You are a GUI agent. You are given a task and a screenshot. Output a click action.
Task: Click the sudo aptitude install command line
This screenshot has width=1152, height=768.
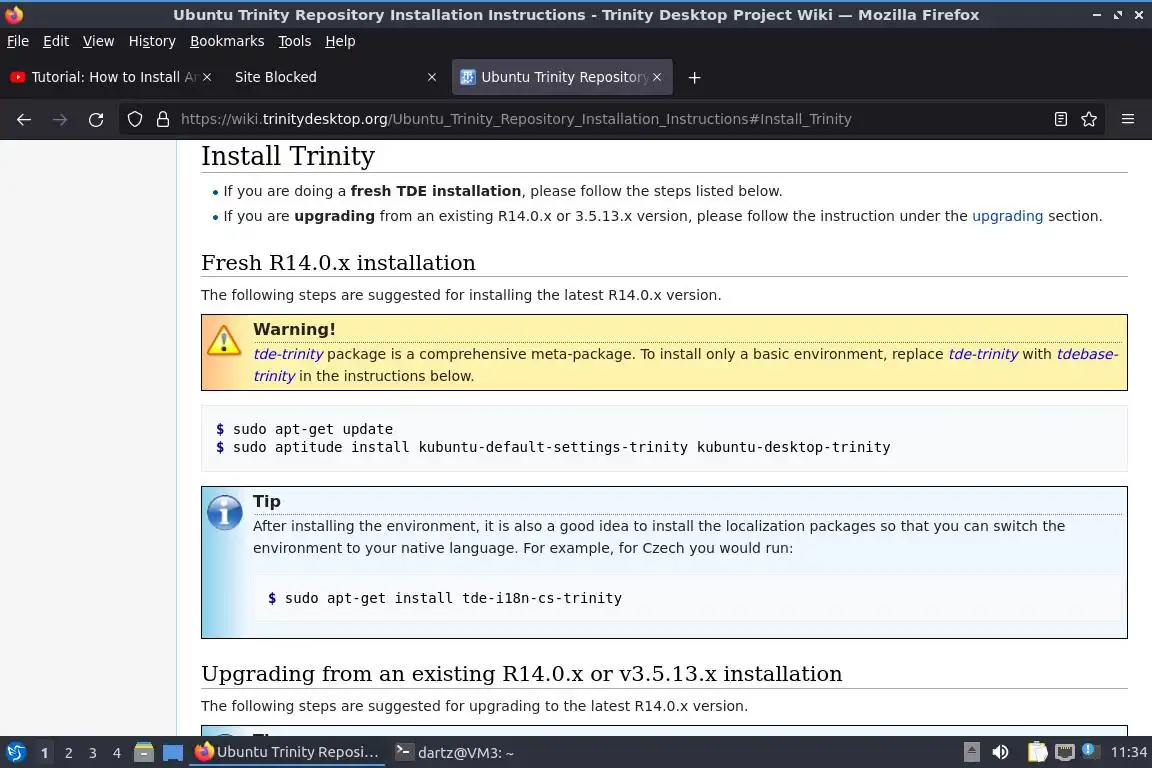(x=561, y=447)
